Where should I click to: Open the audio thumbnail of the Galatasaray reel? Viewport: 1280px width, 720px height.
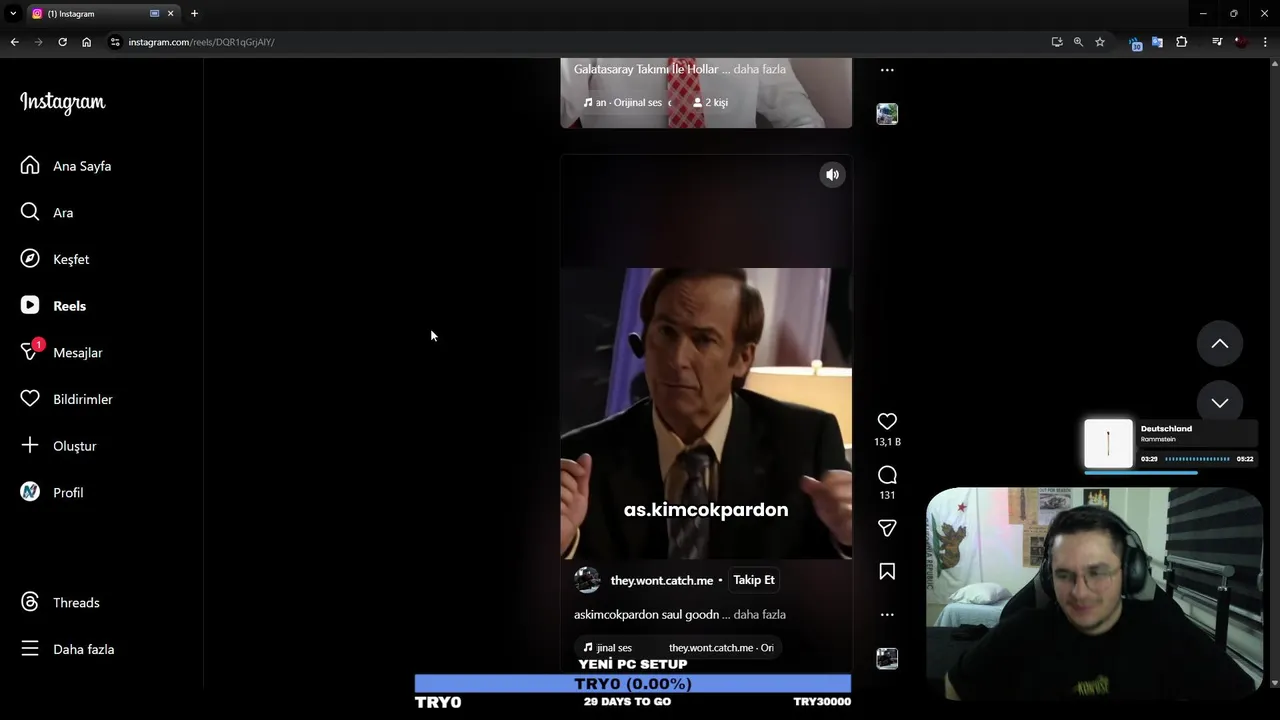tap(887, 114)
